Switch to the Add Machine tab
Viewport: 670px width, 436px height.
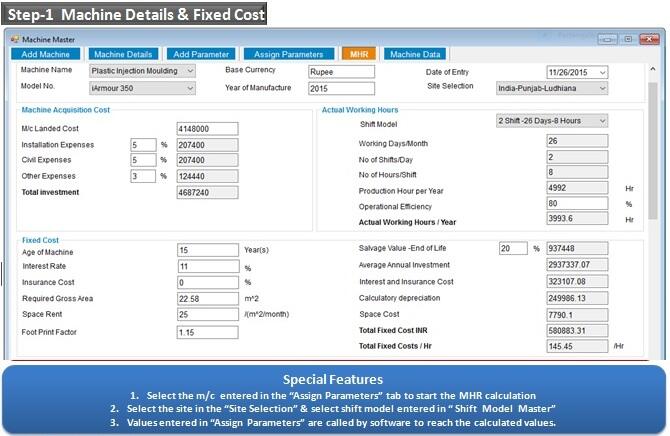46,54
